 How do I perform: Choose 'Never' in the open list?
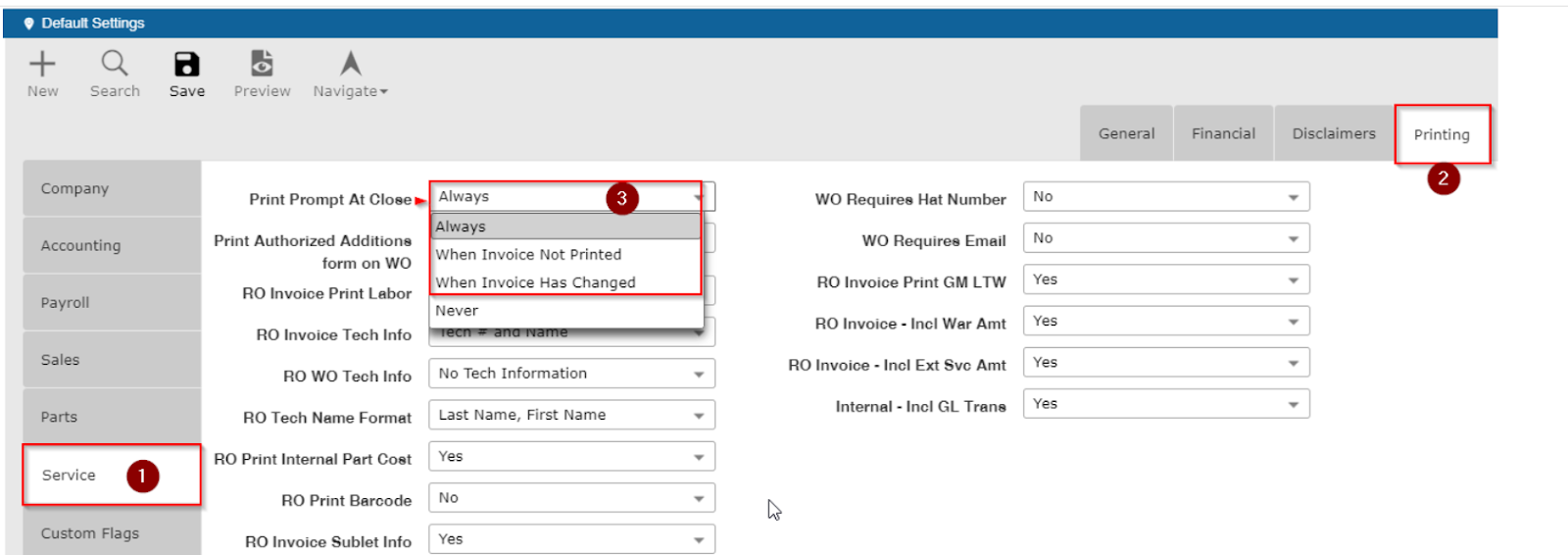pos(566,310)
